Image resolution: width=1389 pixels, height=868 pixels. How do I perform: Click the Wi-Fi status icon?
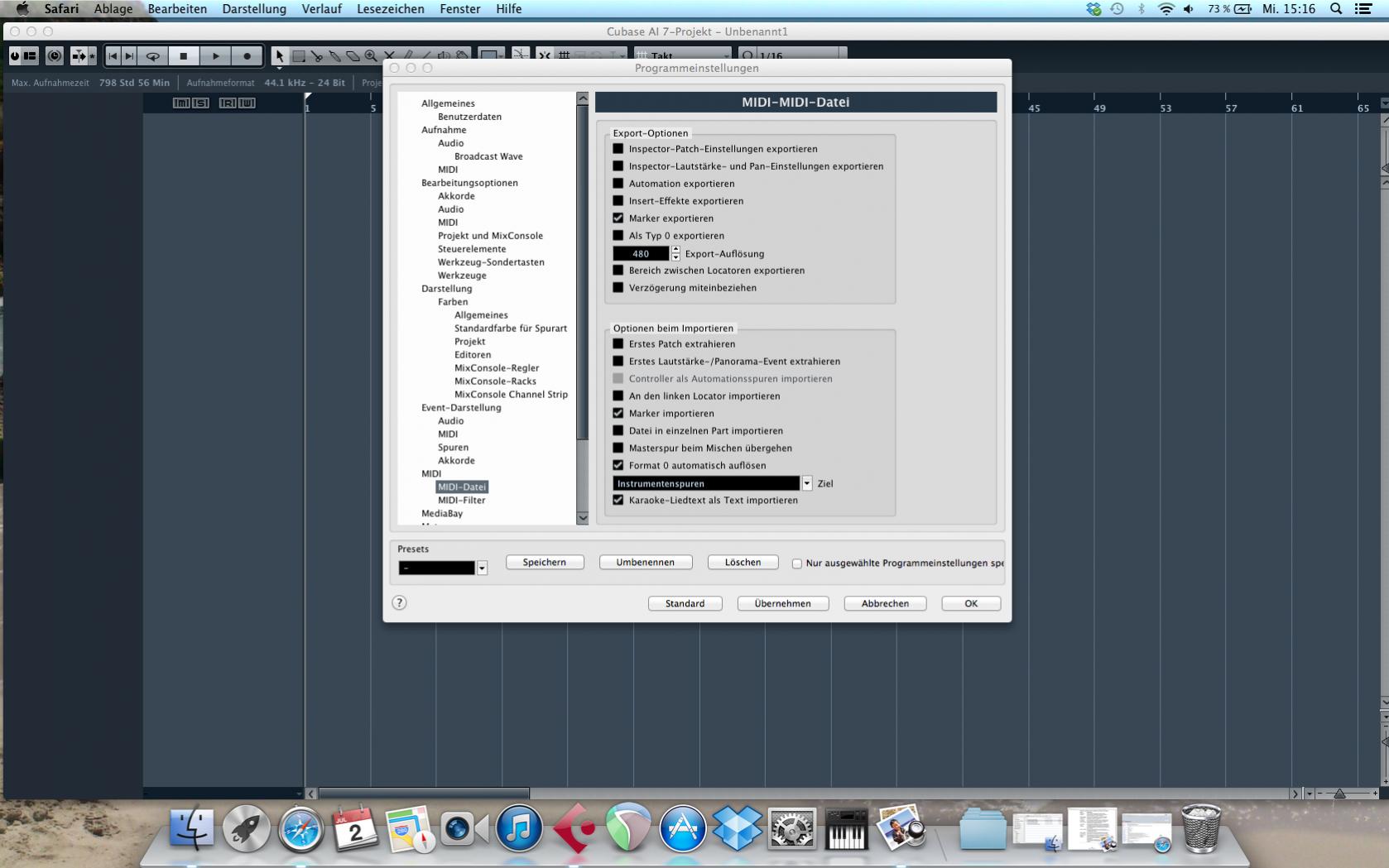click(1166, 9)
